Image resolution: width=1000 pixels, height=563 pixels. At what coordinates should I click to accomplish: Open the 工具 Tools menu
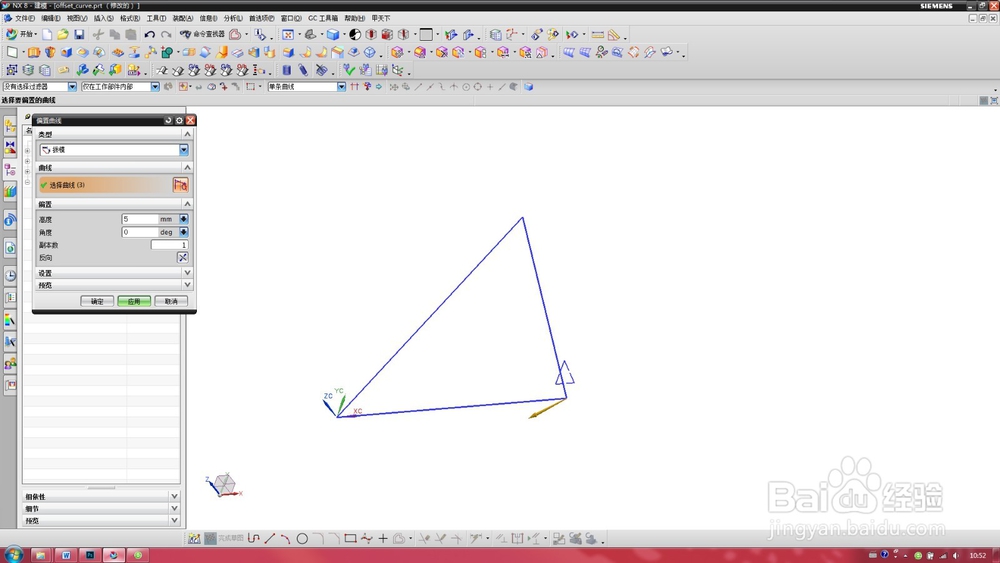[x=156, y=18]
